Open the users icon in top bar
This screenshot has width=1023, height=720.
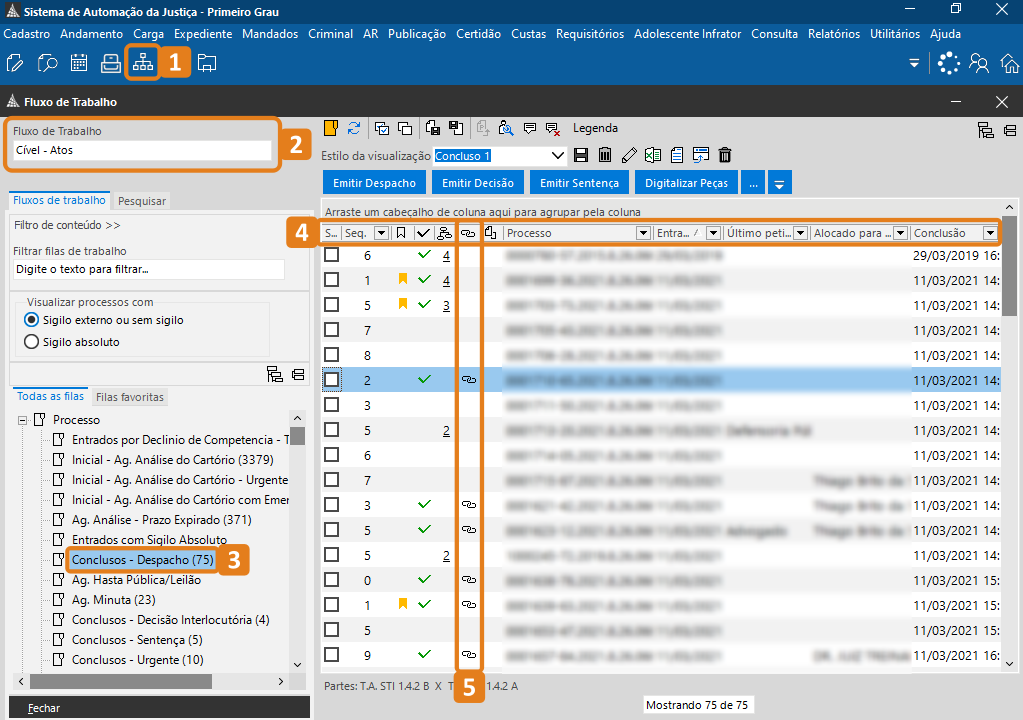[x=979, y=63]
